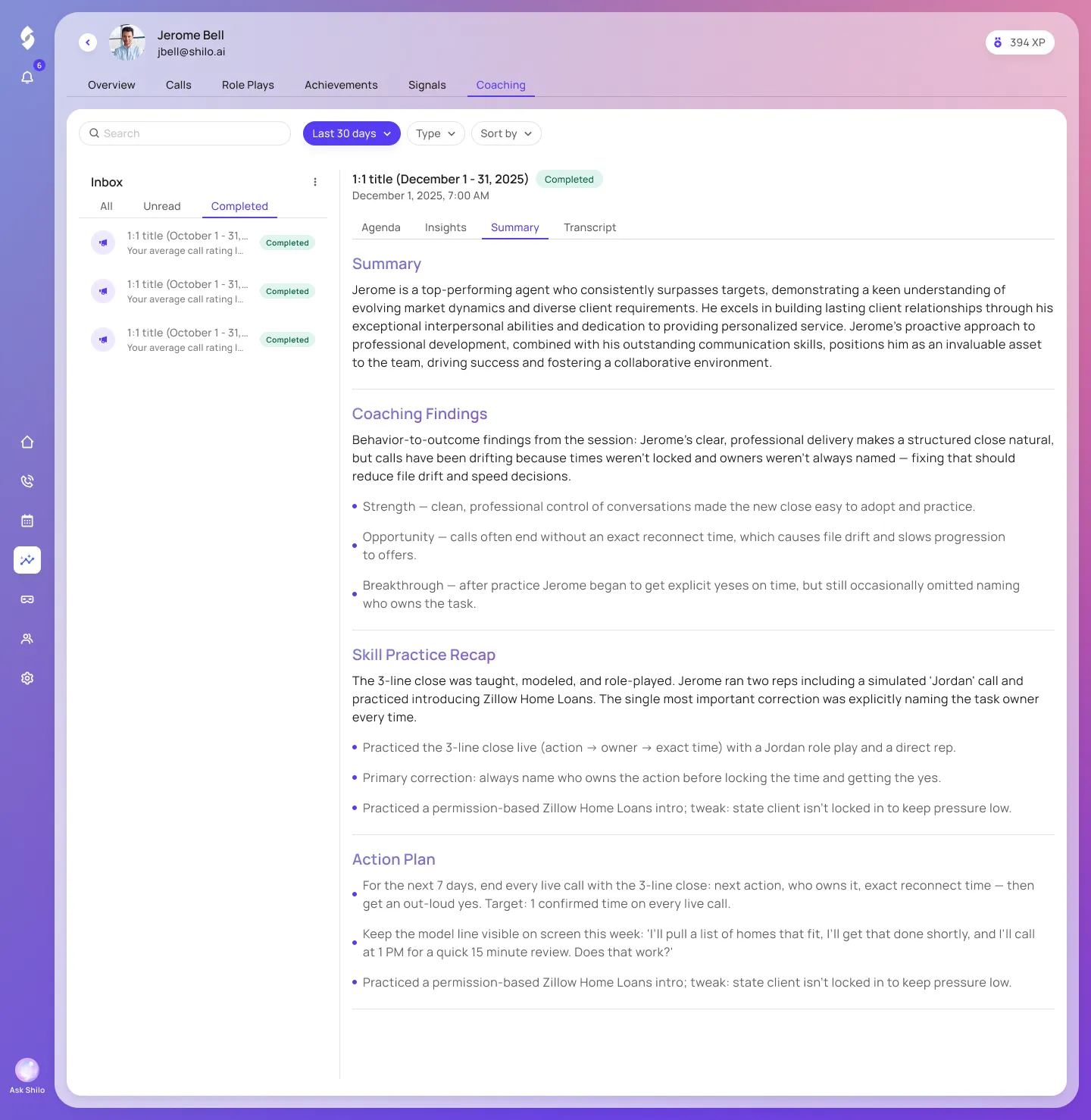Click the Primary correction bullet text
Screen dimensions: 1091x1120
(652, 777)
